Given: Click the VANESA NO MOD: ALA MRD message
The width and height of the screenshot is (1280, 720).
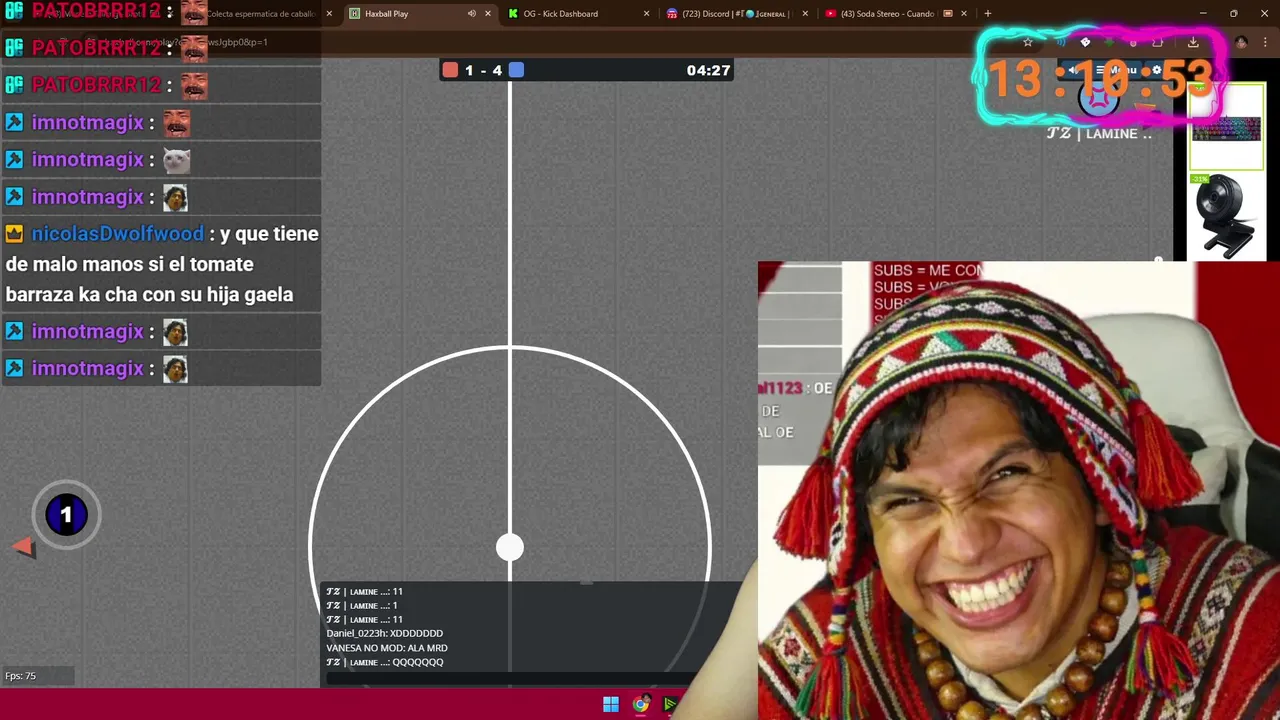Looking at the screenshot, I should tap(386, 648).
